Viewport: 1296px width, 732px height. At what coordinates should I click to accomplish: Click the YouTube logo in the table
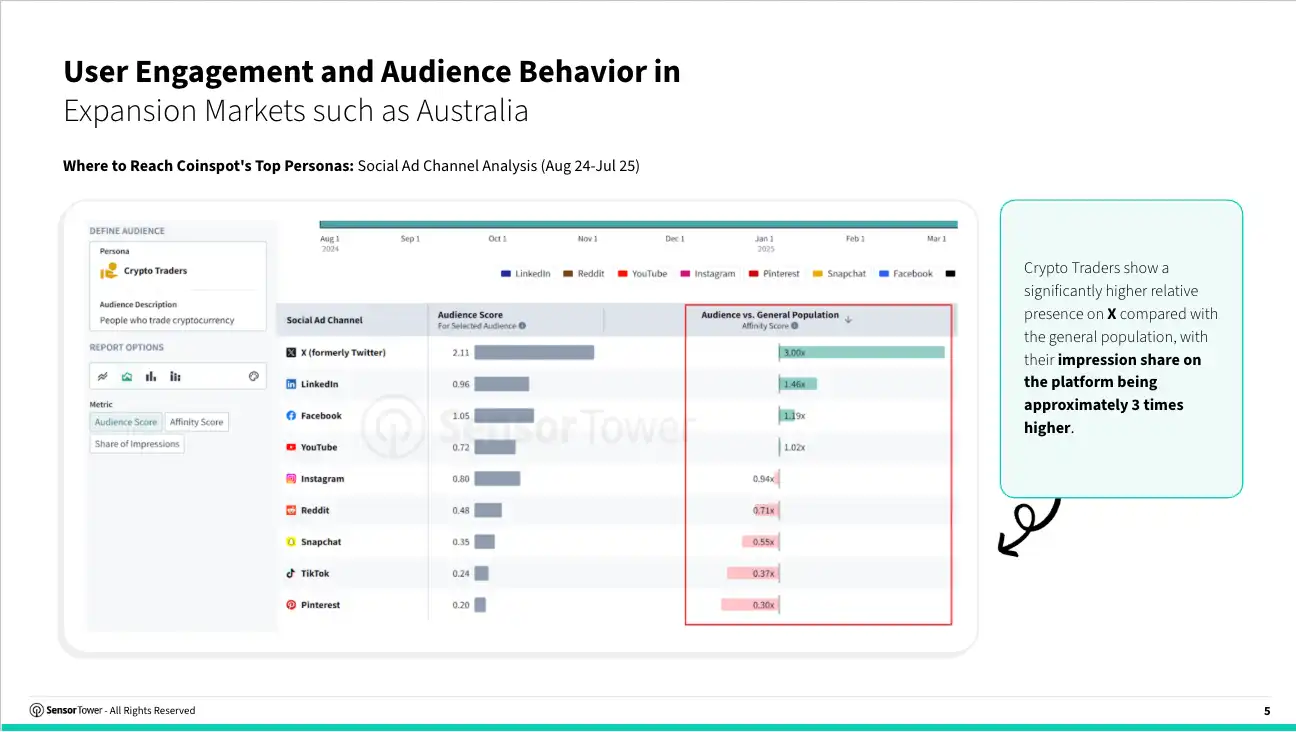(291, 447)
